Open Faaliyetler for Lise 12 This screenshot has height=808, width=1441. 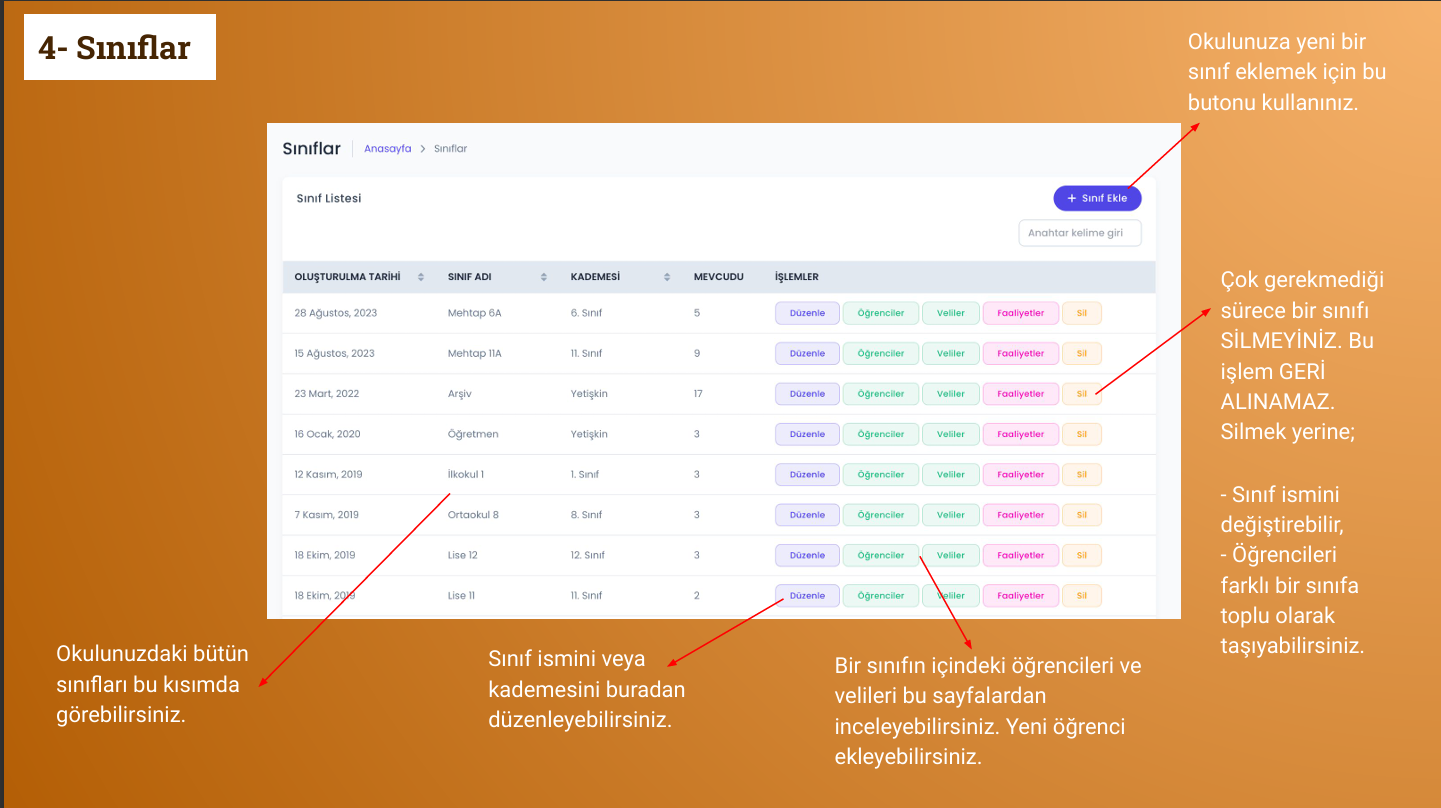pyautogui.click(x=1020, y=555)
